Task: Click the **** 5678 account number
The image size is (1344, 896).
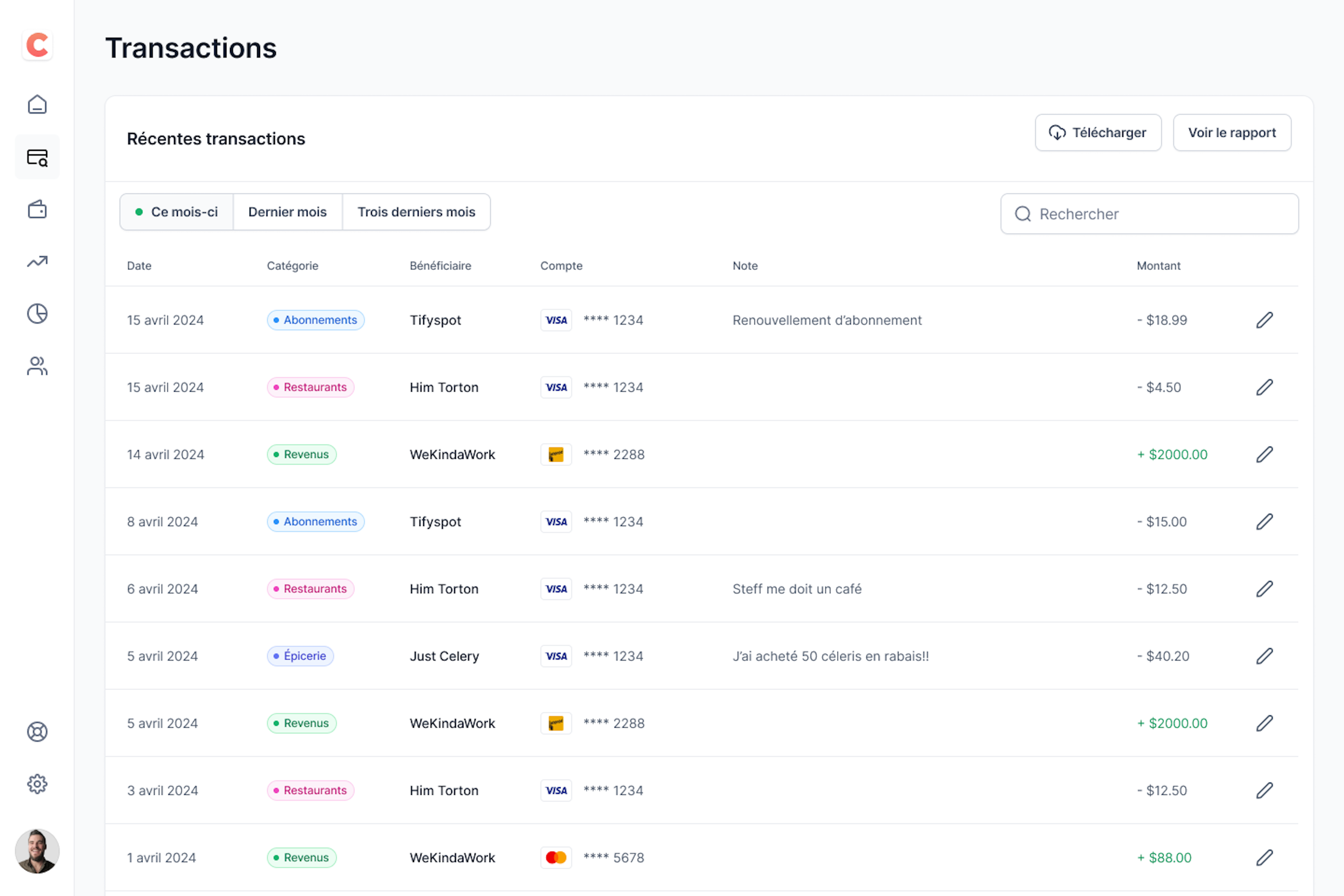Action: point(613,858)
